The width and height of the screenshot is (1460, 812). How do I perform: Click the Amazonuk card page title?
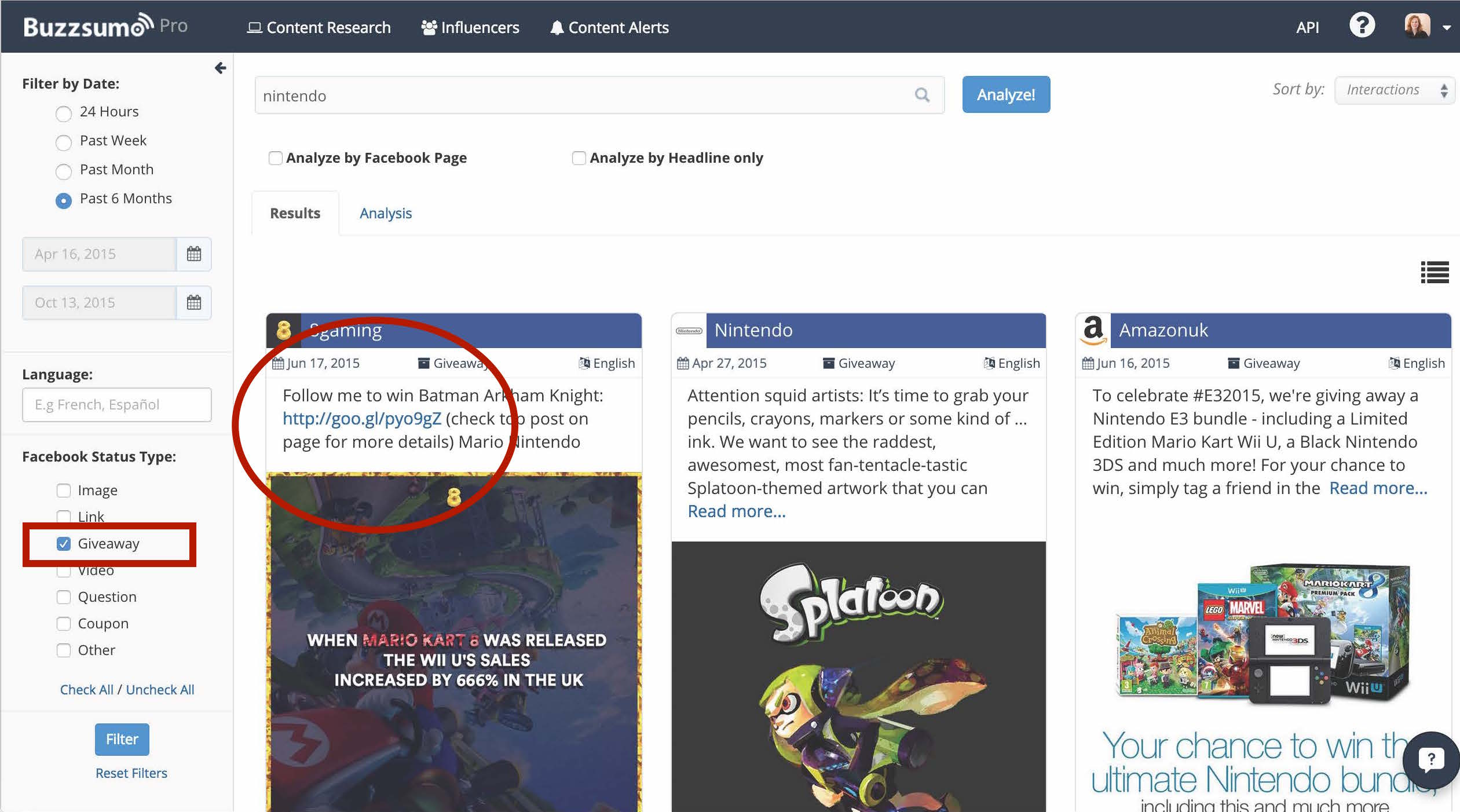click(1163, 330)
